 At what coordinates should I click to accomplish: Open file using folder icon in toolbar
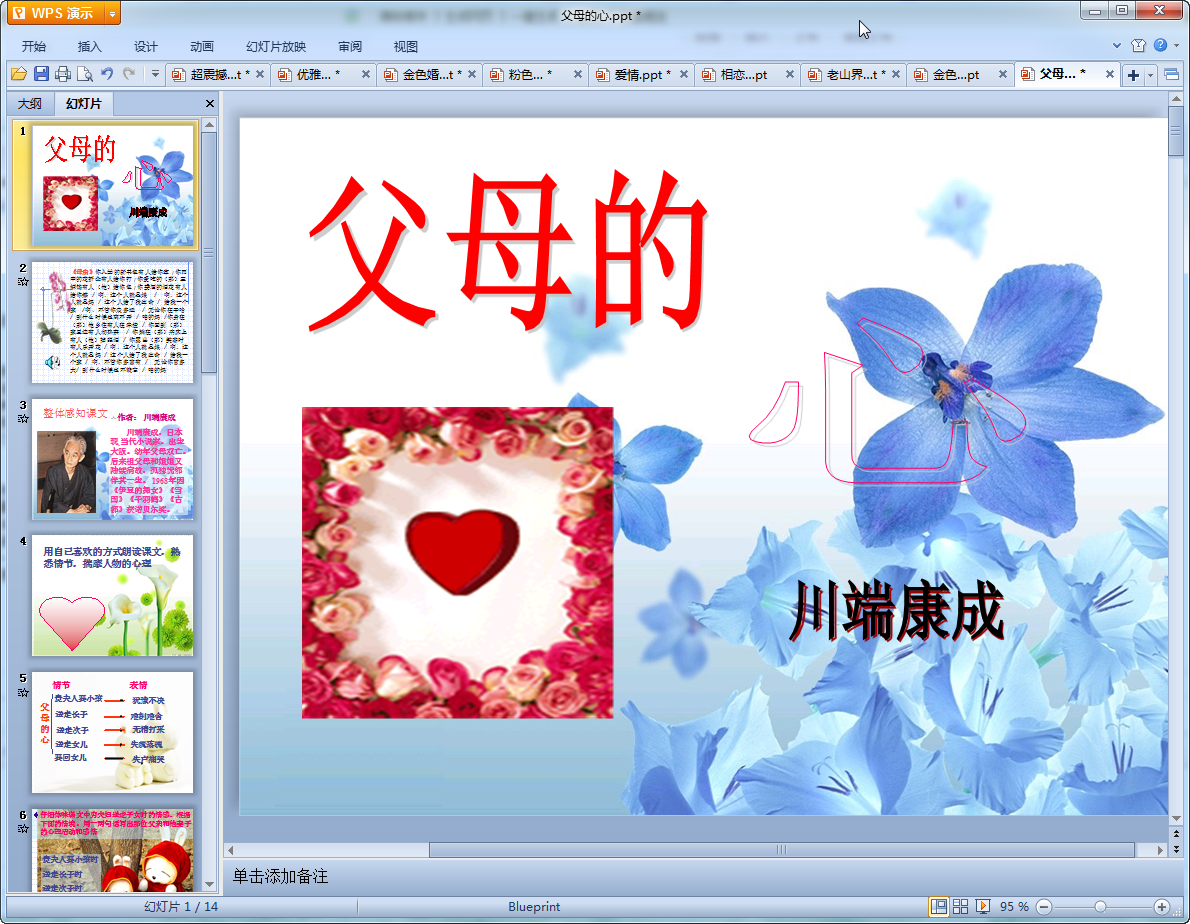pos(18,74)
